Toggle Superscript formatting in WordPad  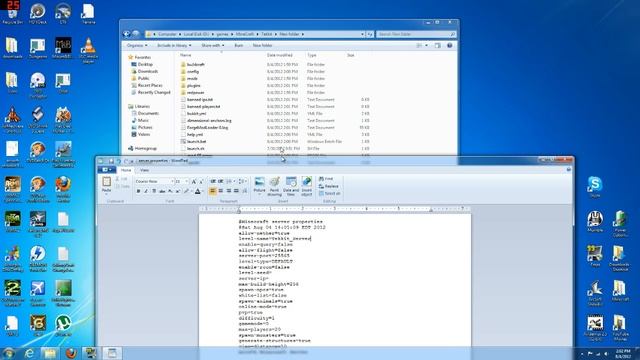click(x=178, y=191)
